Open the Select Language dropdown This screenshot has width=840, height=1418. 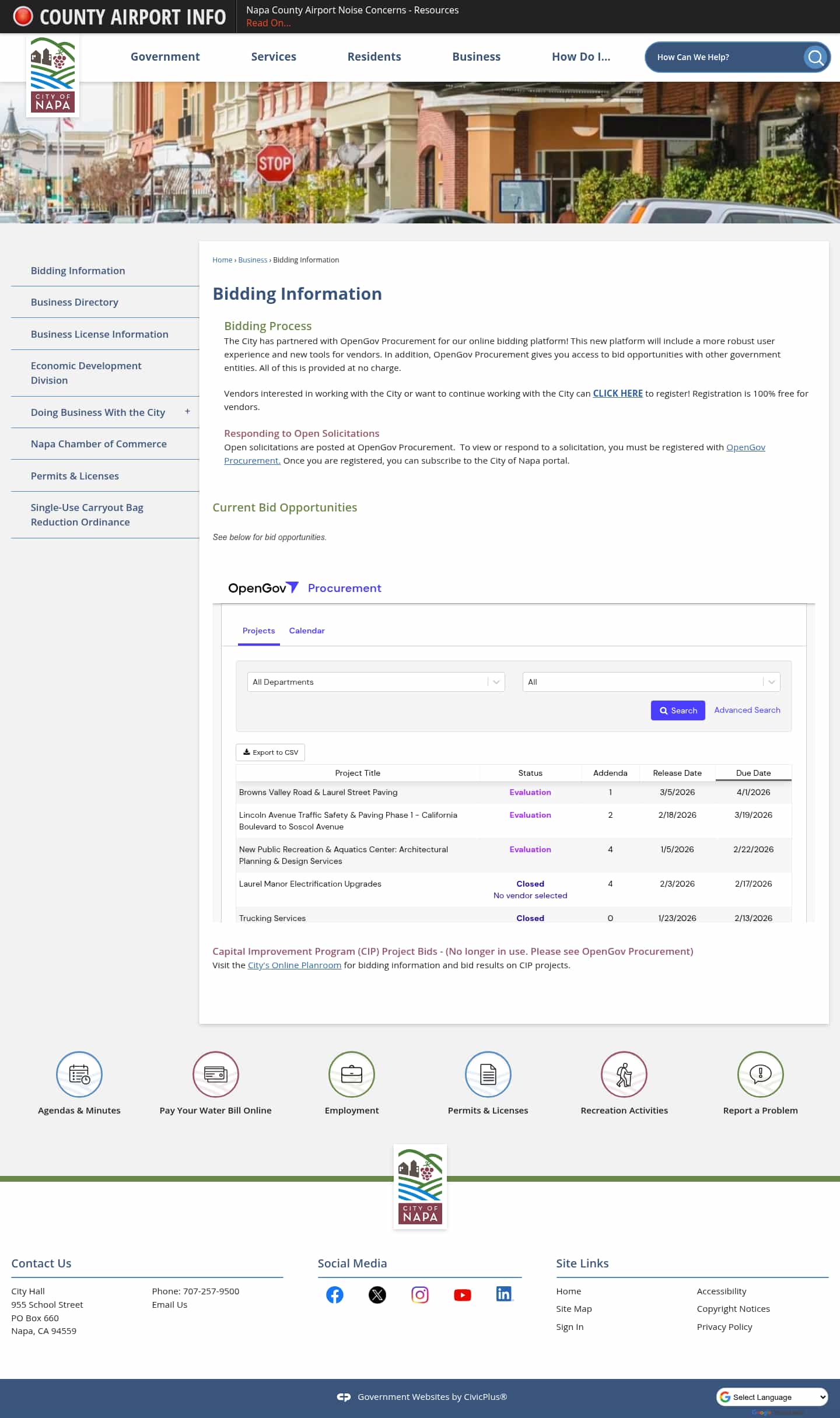pos(772,1397)
